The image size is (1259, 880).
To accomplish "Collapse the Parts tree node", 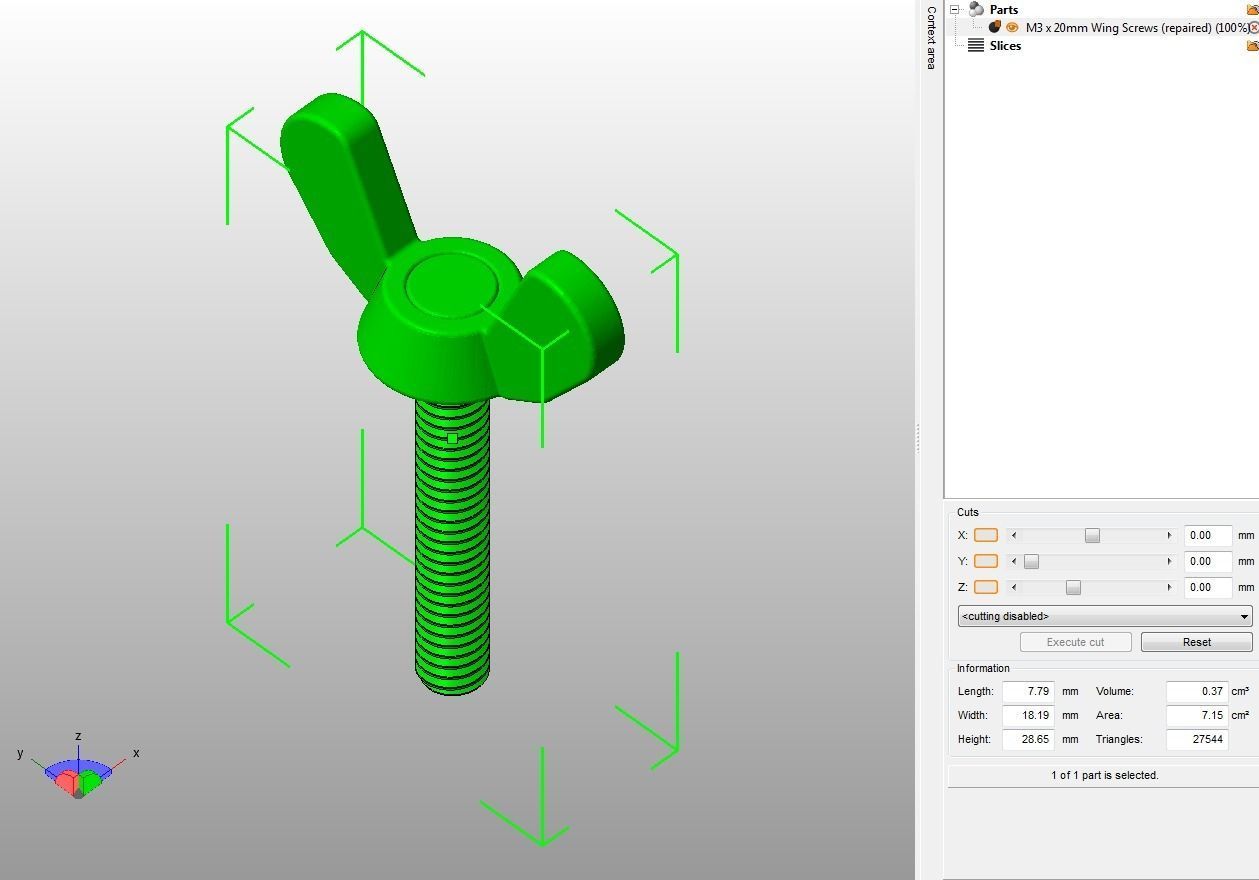I will tap(954, 9).
